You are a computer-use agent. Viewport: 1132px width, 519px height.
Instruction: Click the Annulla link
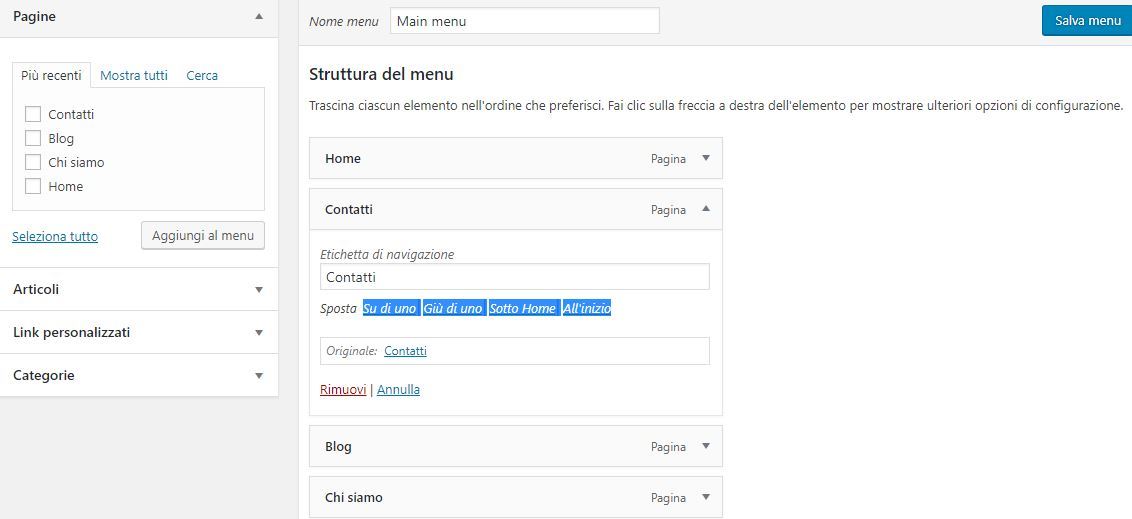point(398,389)
